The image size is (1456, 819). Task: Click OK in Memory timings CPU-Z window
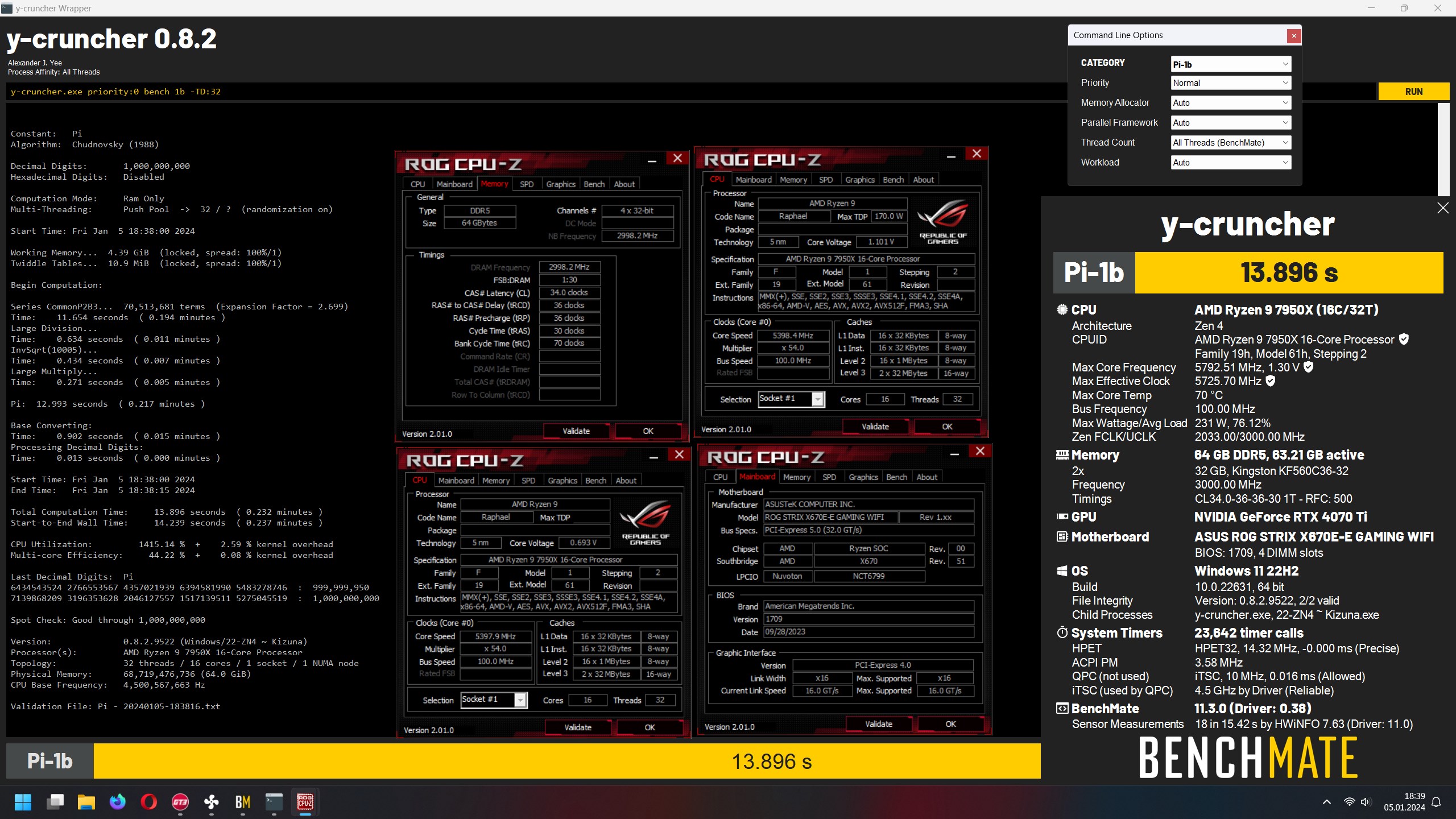pyautogui.click(x=648, y=431)
